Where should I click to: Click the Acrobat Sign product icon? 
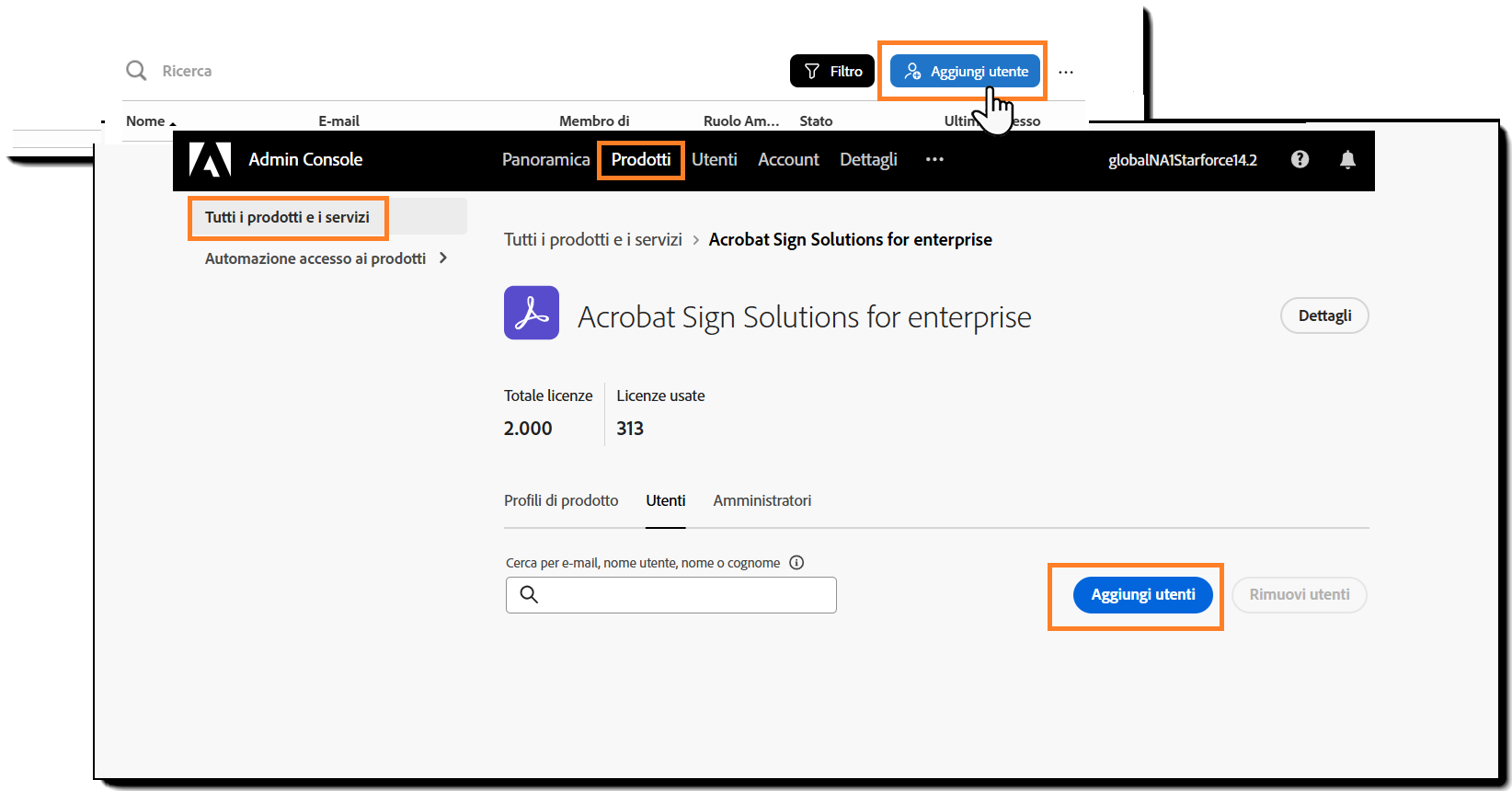pyautogui.click(x=532, y=313)
